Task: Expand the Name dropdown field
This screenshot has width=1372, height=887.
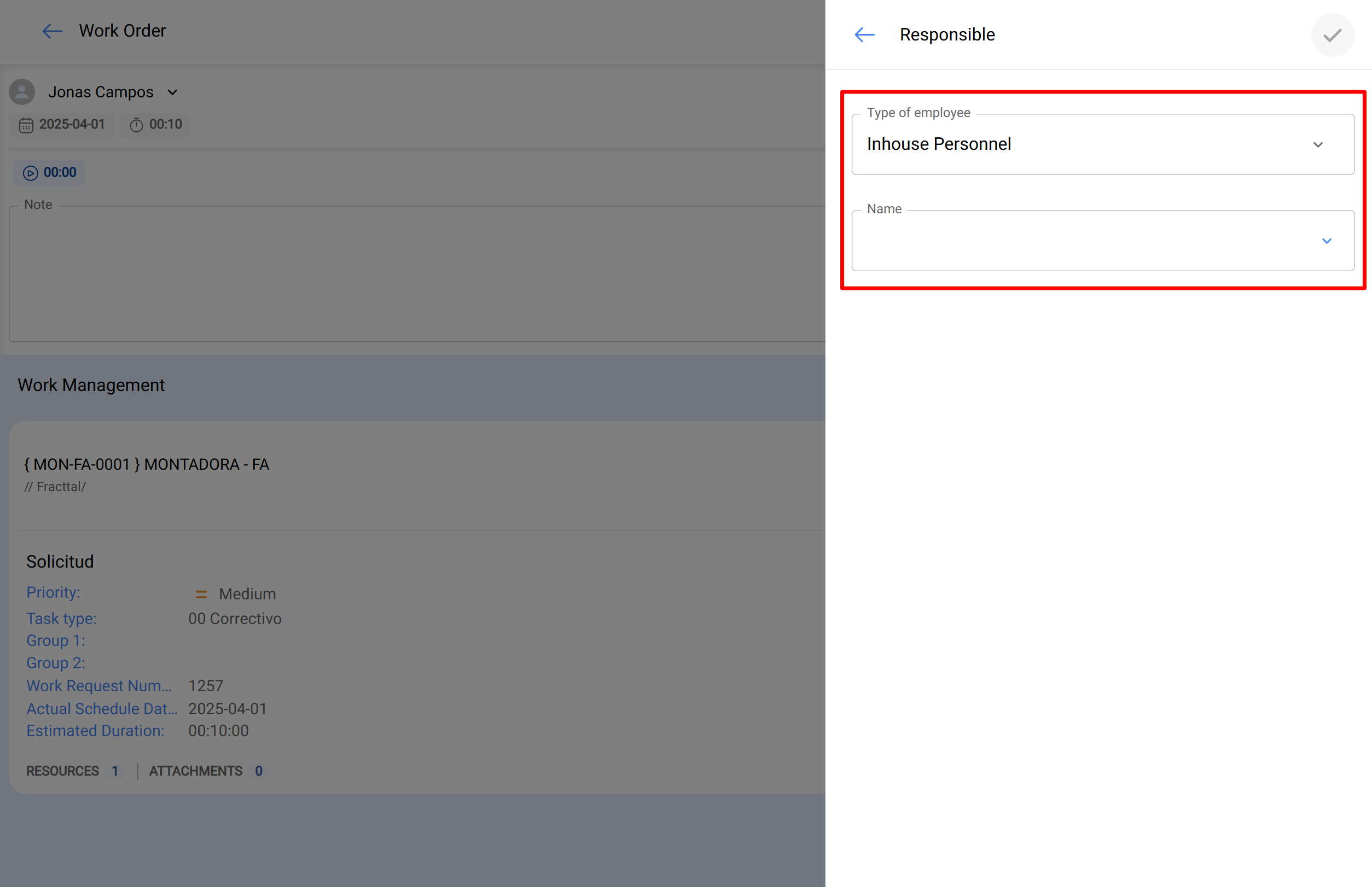Action: coord(1102,241)
